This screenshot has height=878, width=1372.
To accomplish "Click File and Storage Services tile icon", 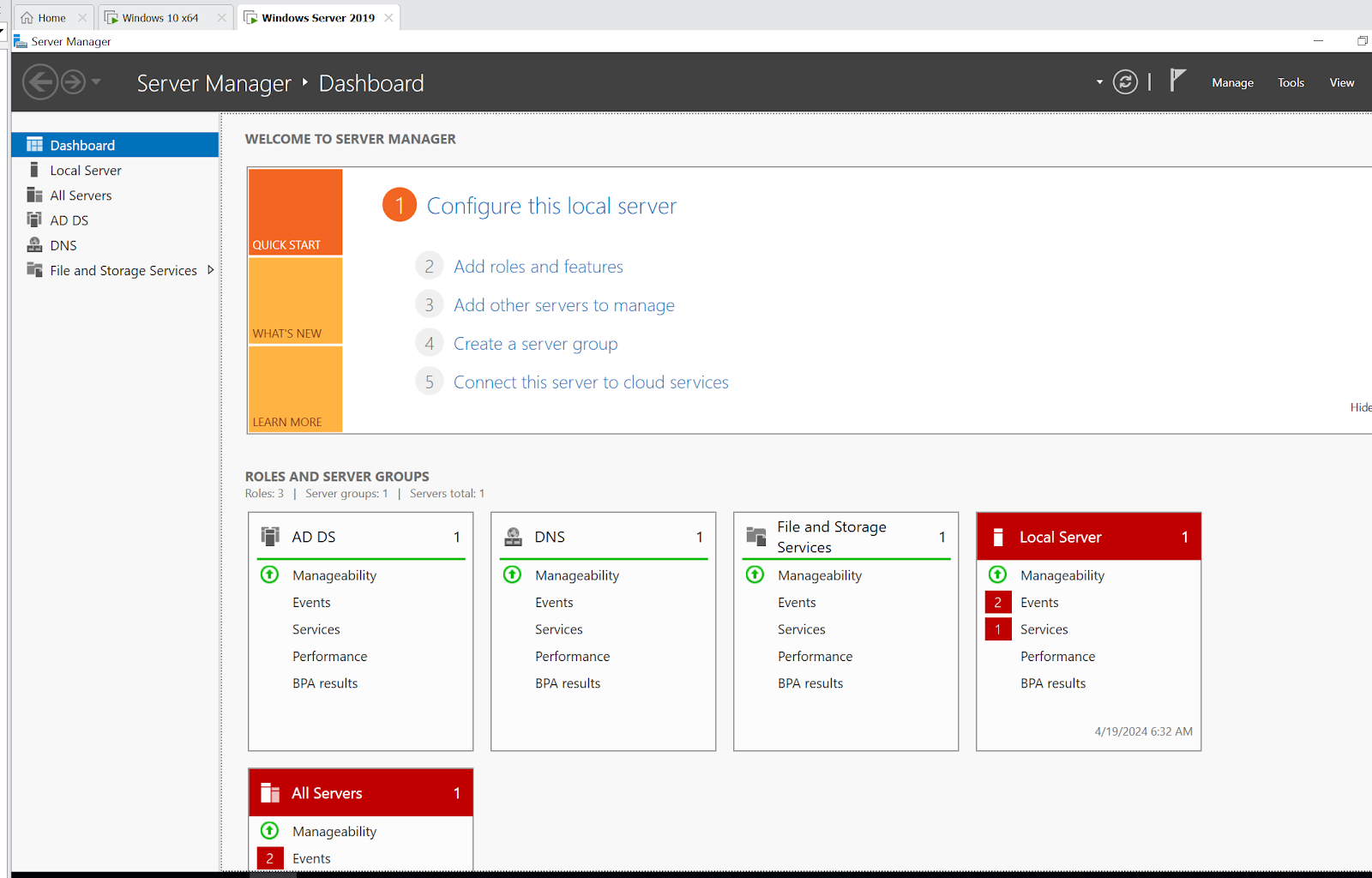I will [755, 537].
